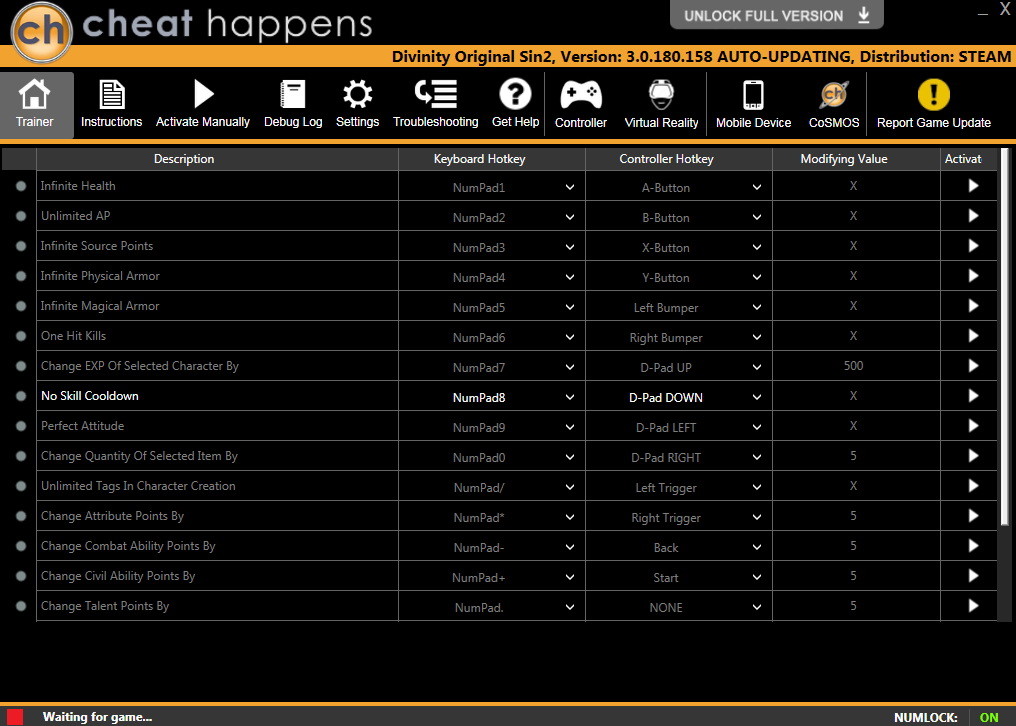
Task: Activate Infinite Magical Armor arrow
Action: point(973,306)
